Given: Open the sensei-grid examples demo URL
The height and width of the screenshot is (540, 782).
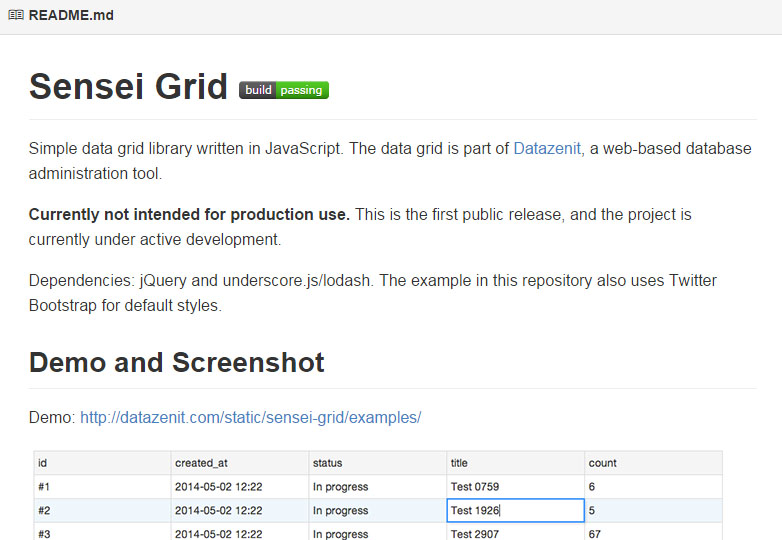Looking at the screenshot, I should (x=250, y=417).
